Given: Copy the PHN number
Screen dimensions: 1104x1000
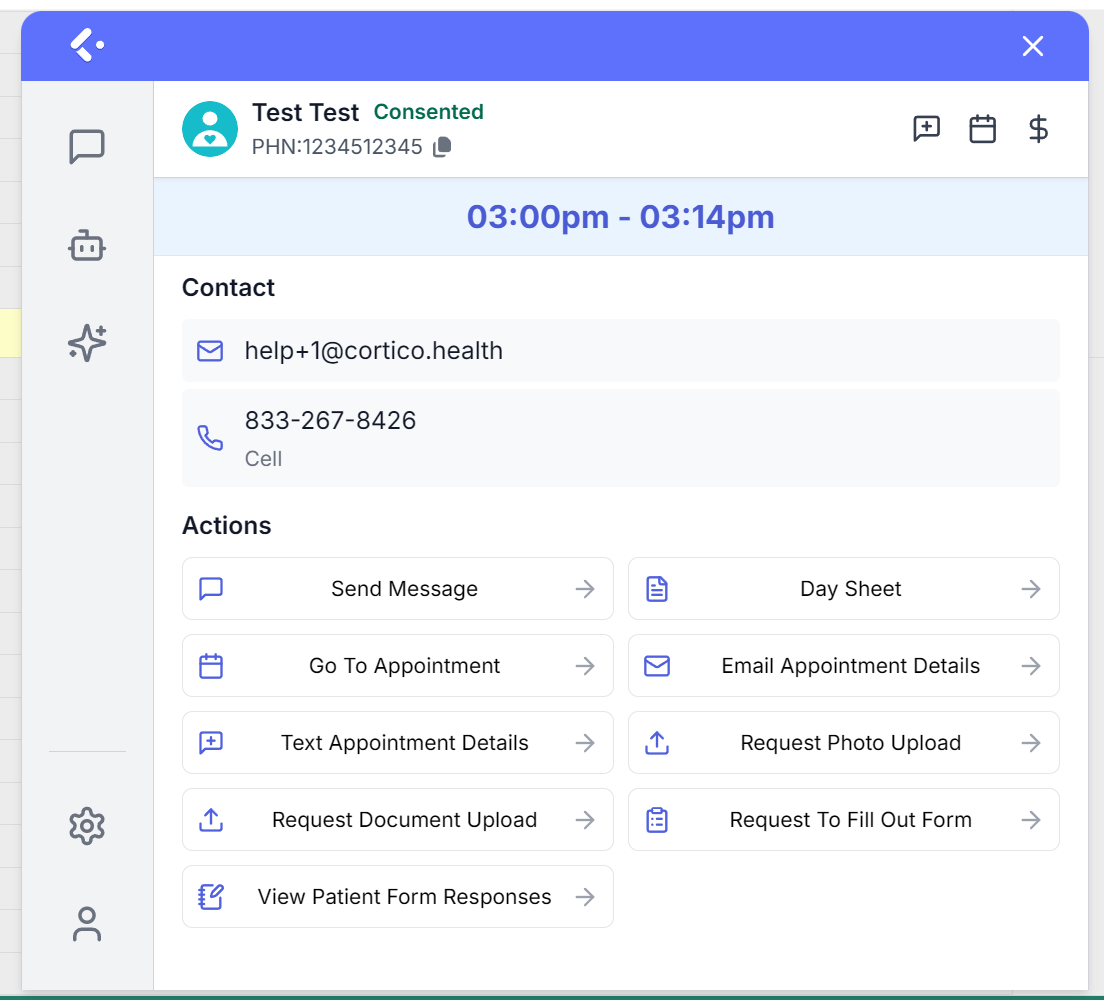Looking at the screenshot, I should click(x=442, y=146).
